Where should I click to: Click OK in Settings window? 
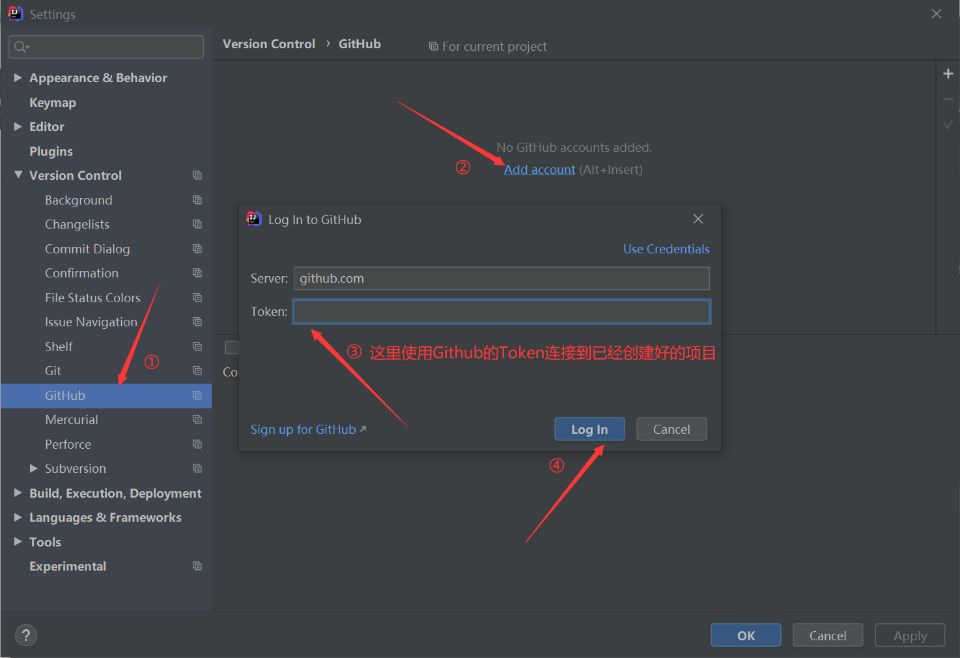click(x=746, y=635)
